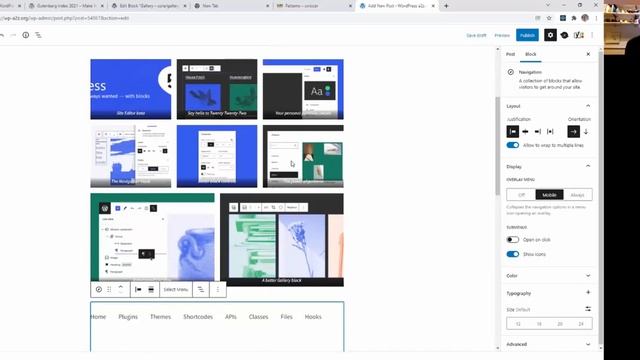Switch to the Block settings tab
The height and width of the screenshot is (360, 640).
[531, 54]
